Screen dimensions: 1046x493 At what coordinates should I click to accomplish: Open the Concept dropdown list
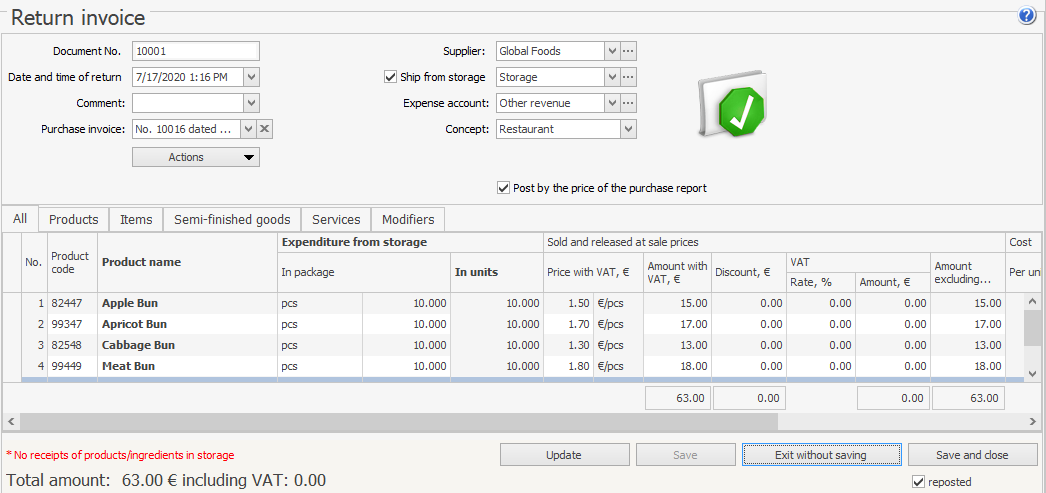[628, 129]
